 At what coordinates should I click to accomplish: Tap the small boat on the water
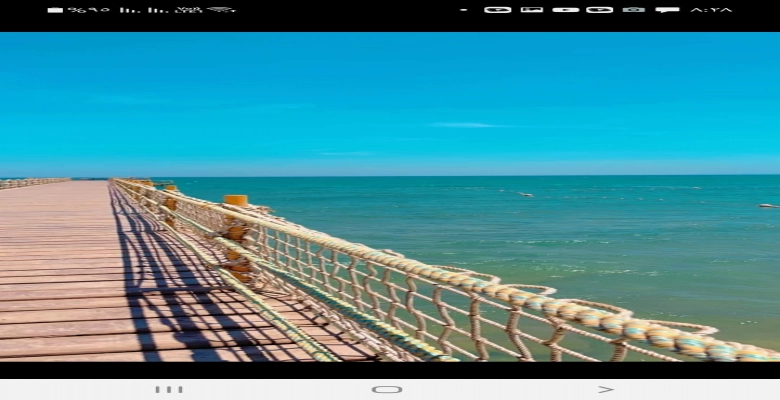click(525, 194)
